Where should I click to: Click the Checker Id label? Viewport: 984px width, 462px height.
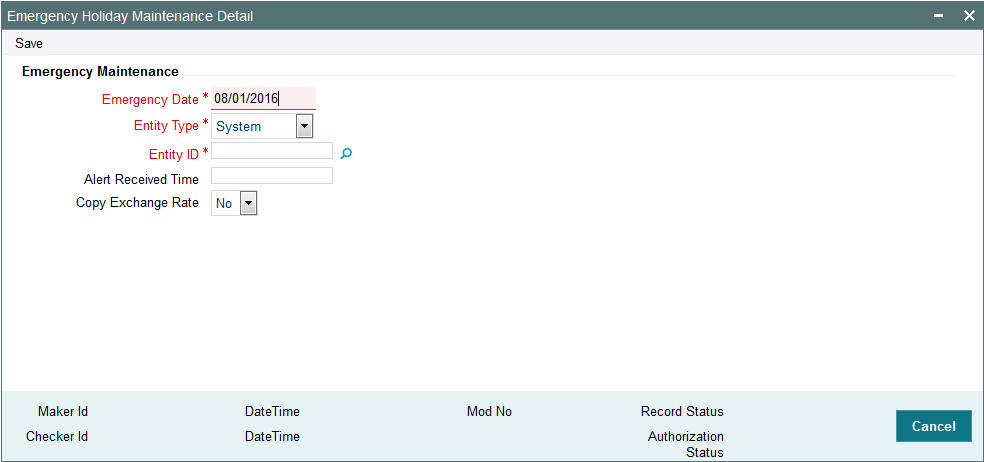point(57,436)
